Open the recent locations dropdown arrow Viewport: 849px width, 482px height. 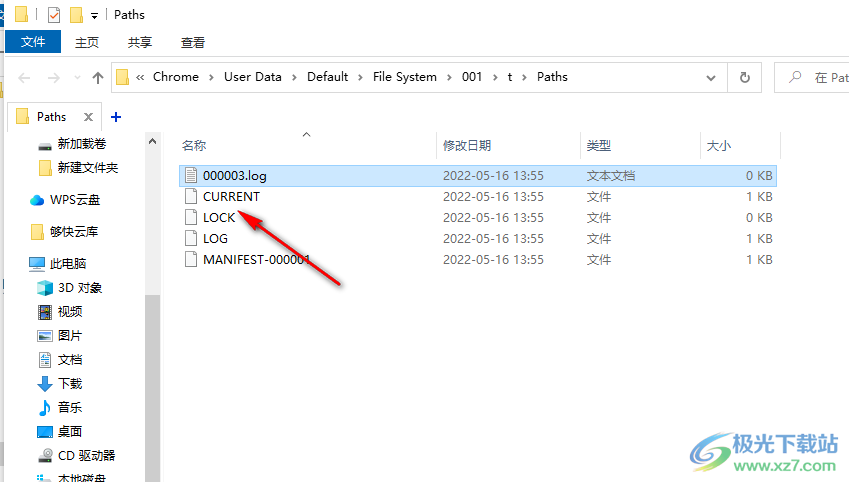click(77, 78)
